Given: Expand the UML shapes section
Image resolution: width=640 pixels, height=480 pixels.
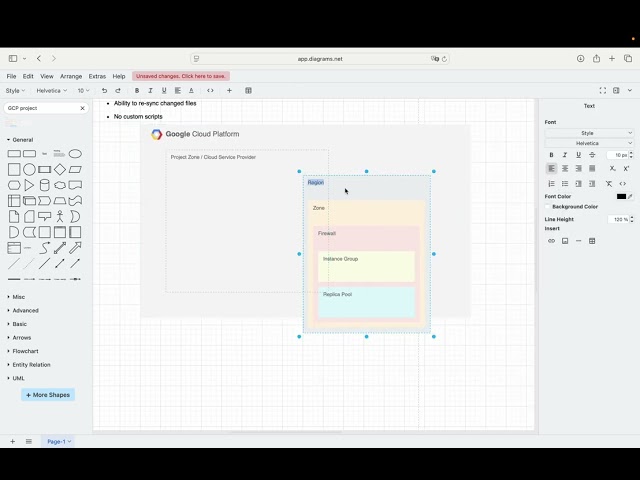Looking at the screenshot, I should coord(16,378).
